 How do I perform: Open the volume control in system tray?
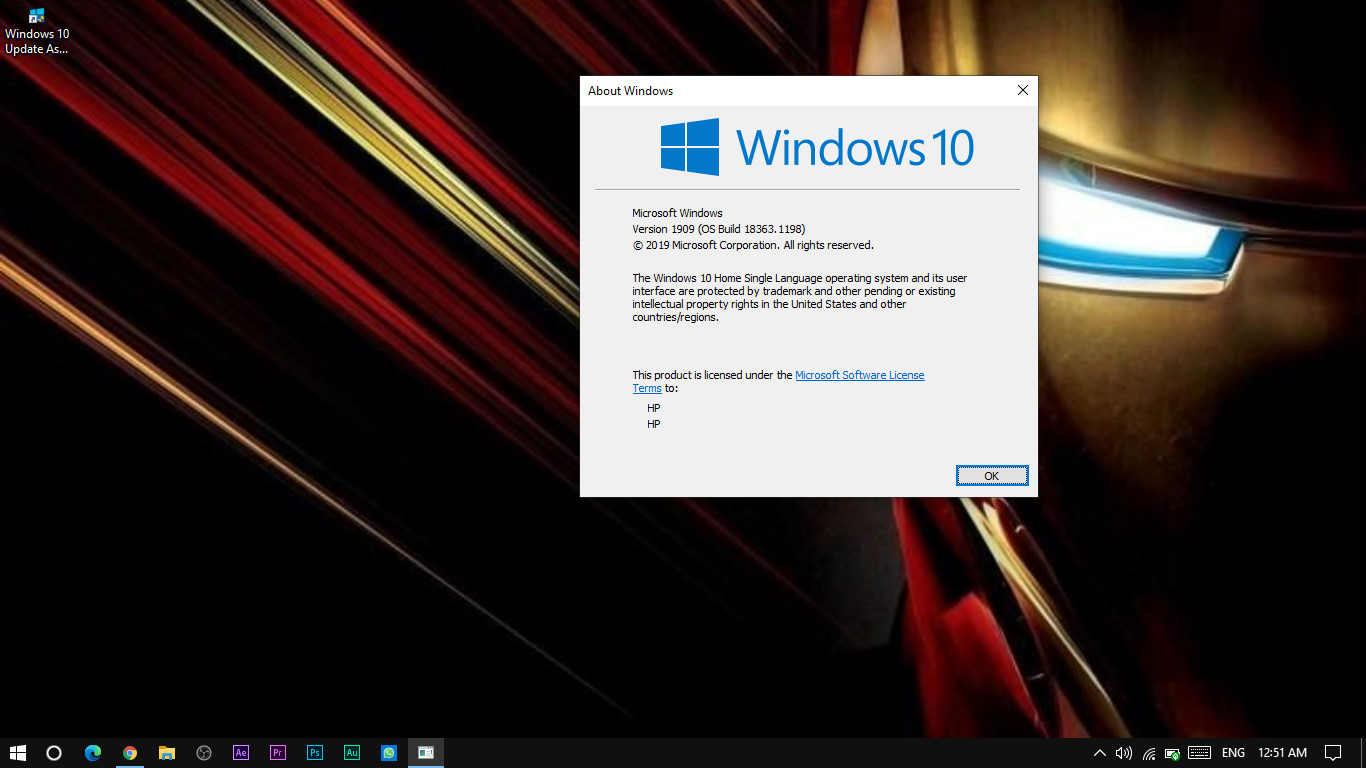1124,753
